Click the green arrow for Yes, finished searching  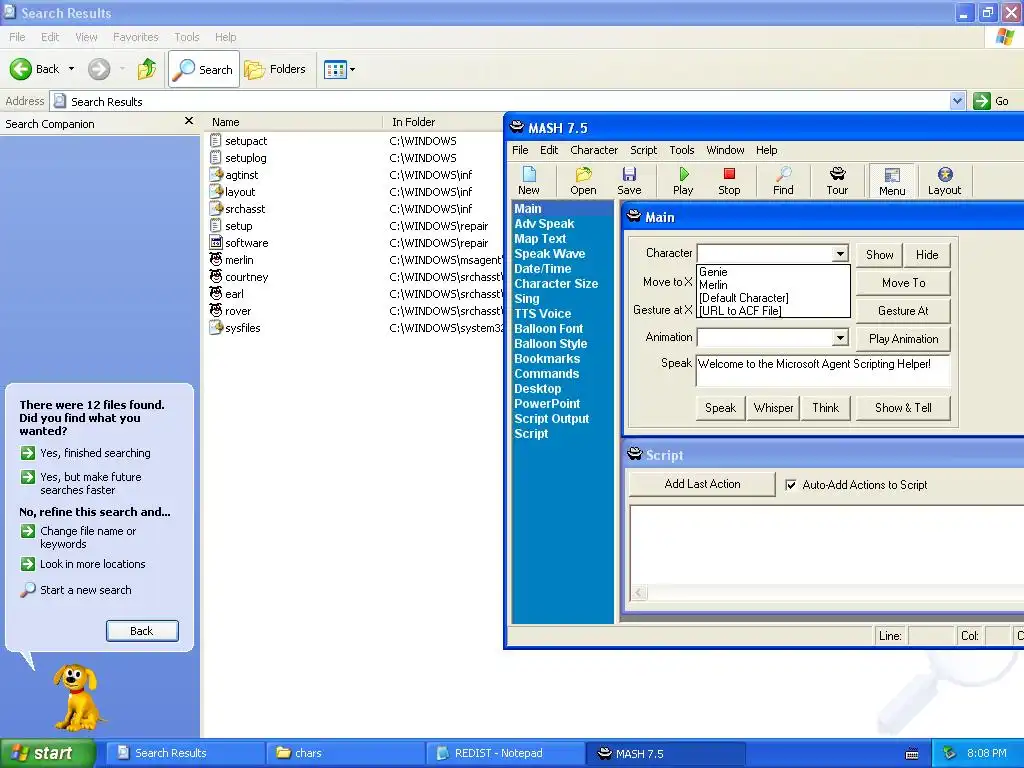point(27,453)
